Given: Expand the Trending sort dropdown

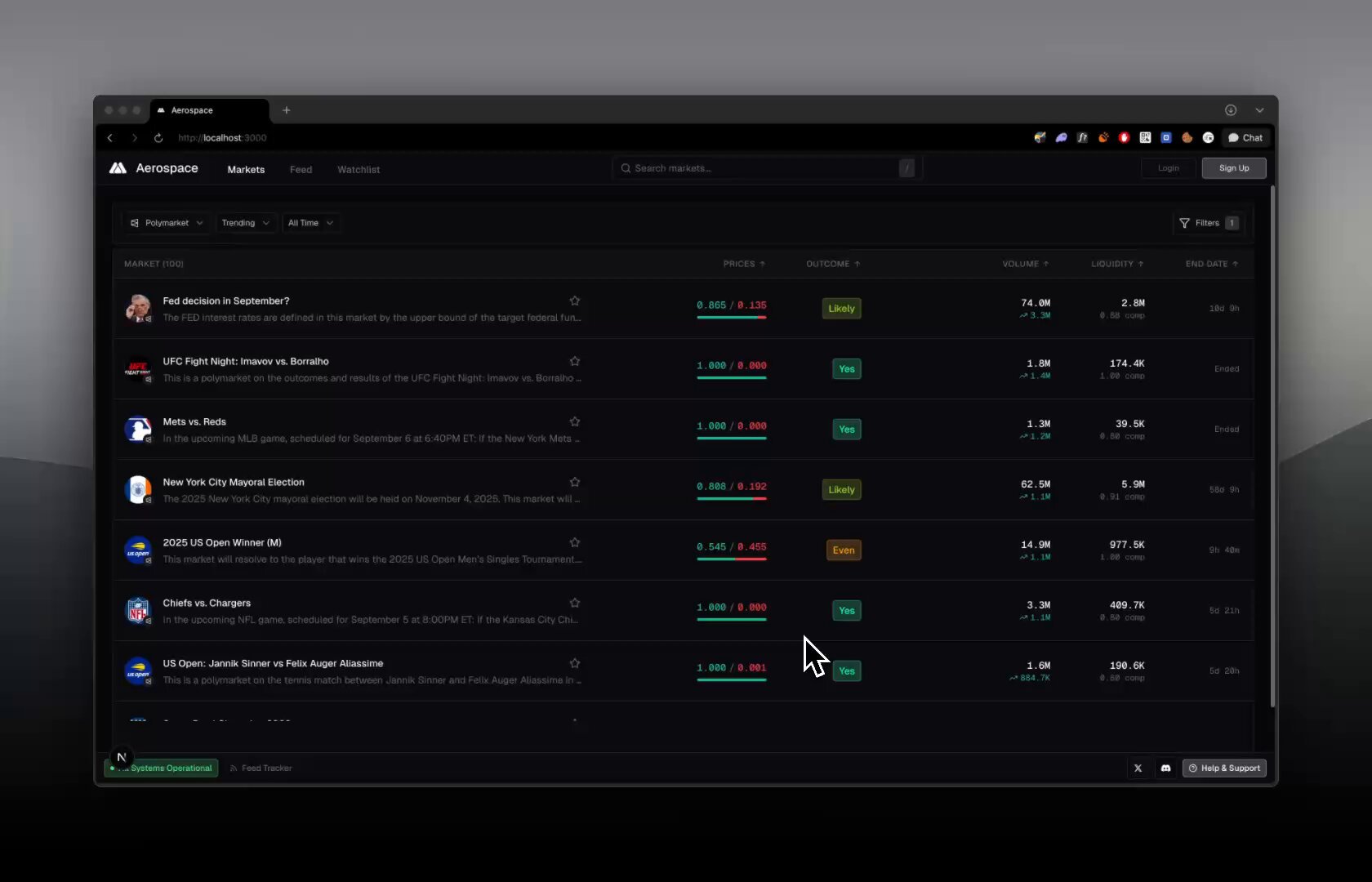Looking at the screenshot, I should [246, 222].
